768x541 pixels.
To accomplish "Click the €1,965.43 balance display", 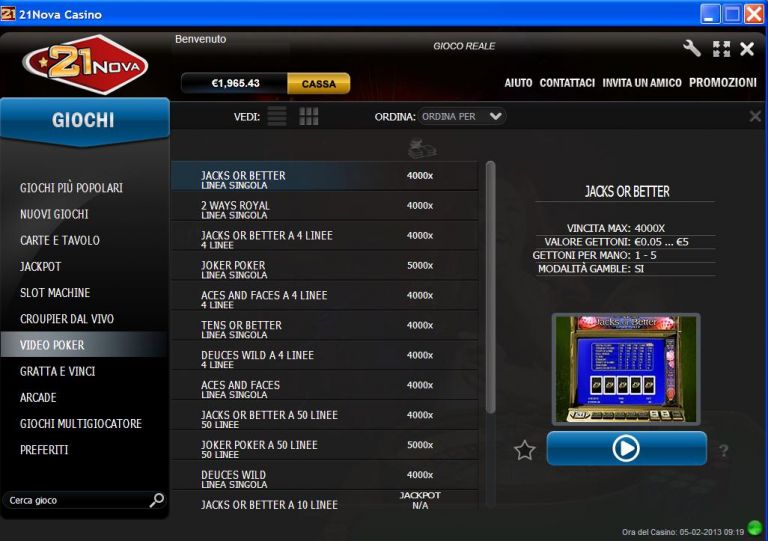I will pyautogui.click(x=234, y=83).
